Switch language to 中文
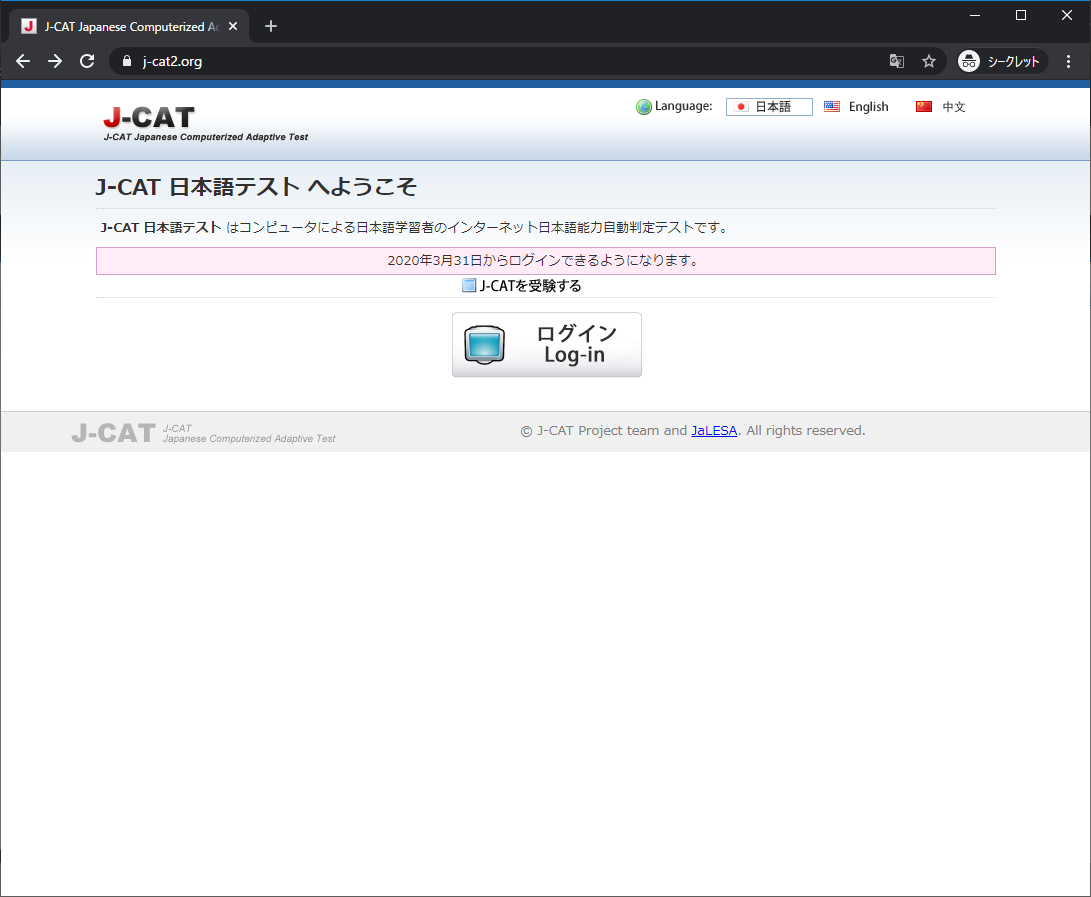 click(951, 106)
